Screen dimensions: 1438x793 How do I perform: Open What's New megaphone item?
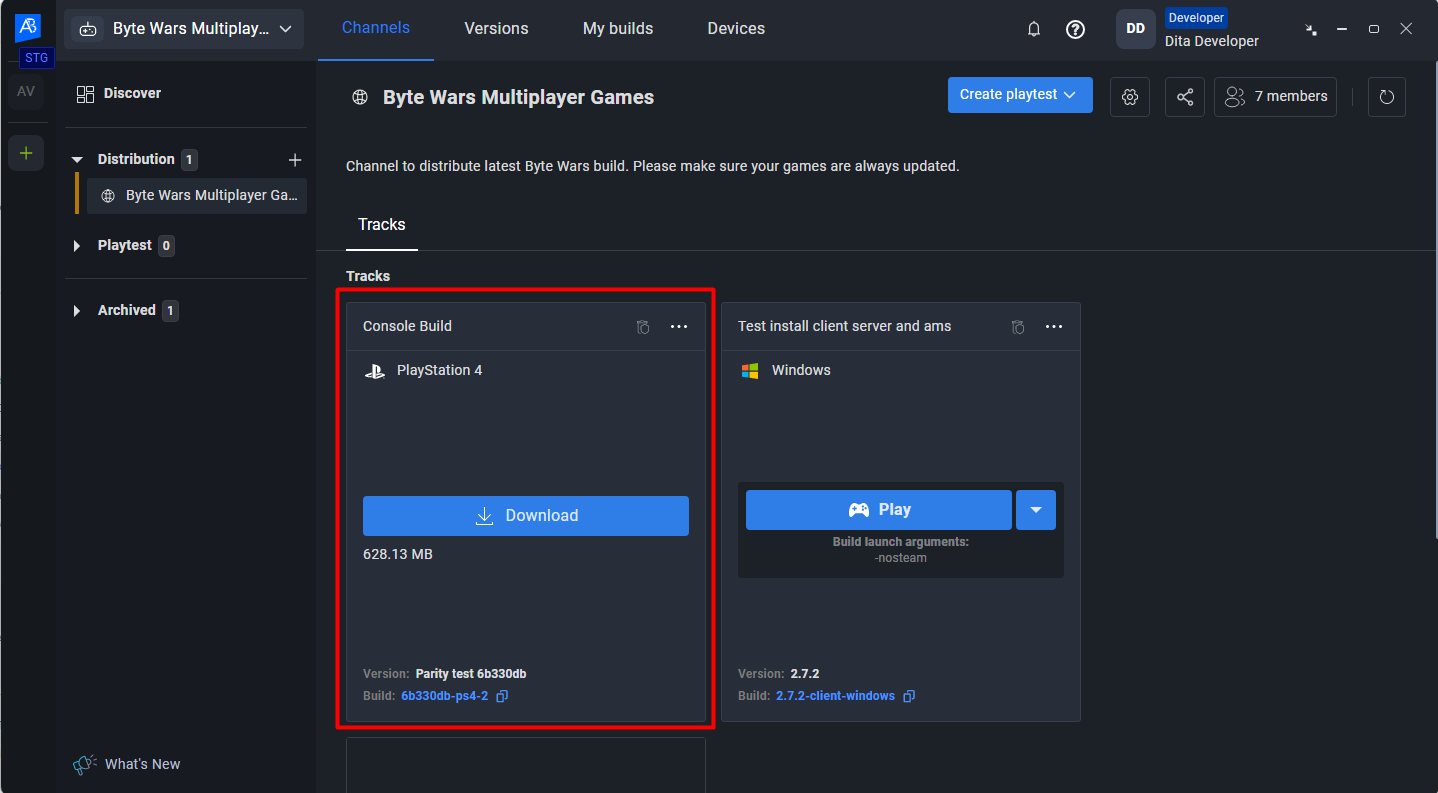tap(127, 764)
